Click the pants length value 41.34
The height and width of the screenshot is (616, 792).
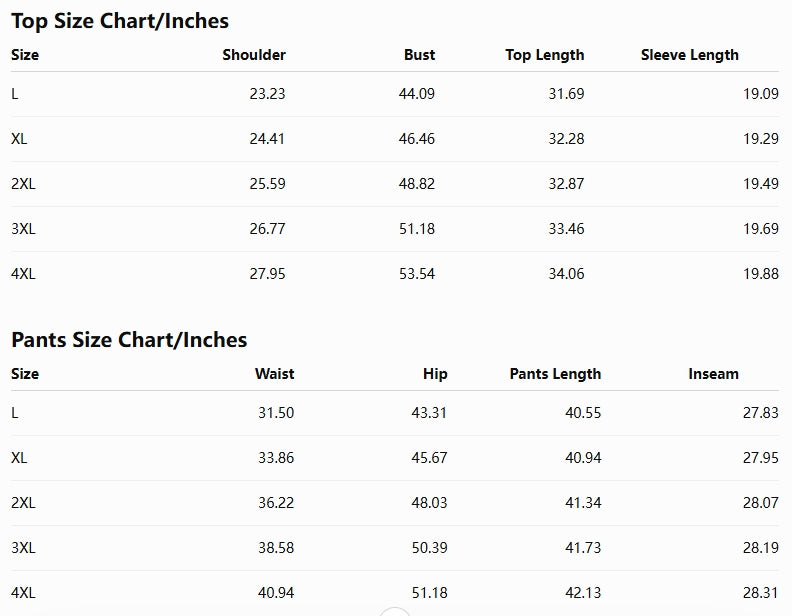coord(583,502)
